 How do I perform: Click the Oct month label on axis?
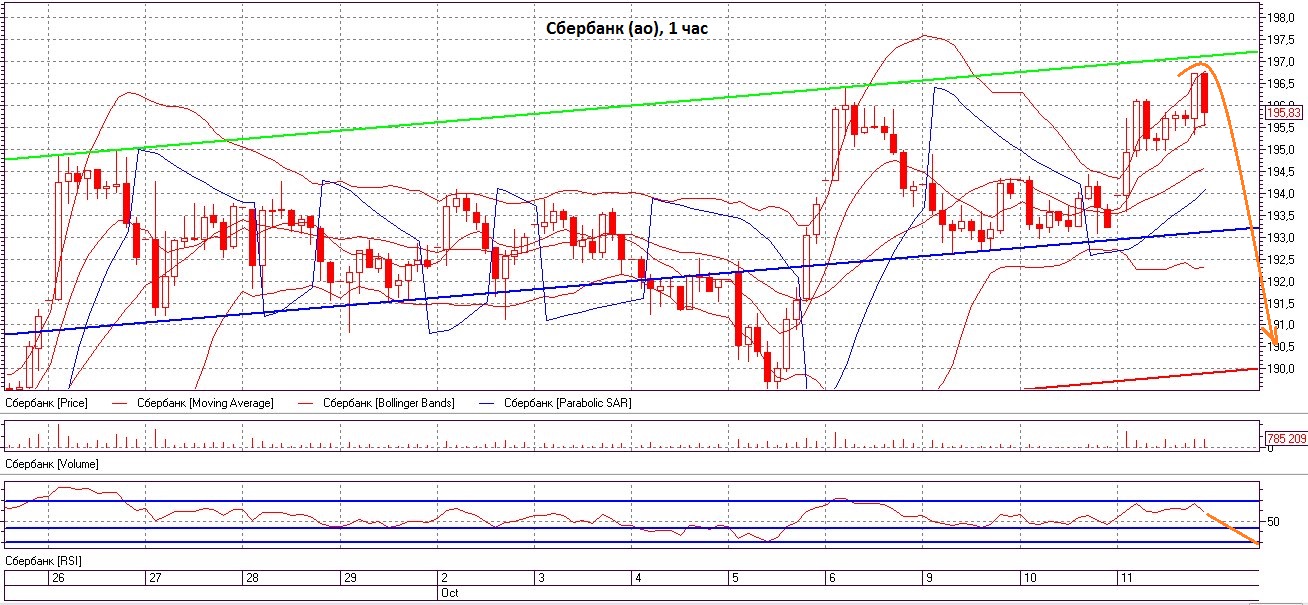click(449, 592)
